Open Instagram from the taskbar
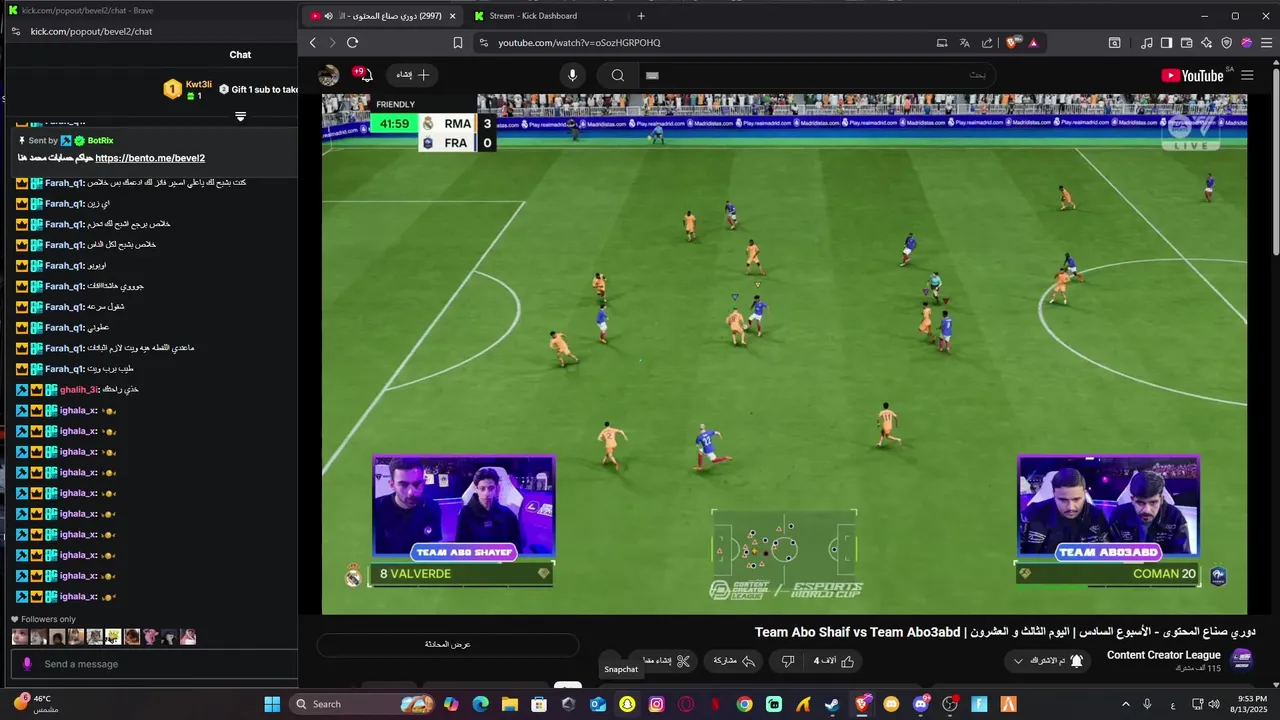The height and width of the screenshot is (720, 1280). pos(656,704)
